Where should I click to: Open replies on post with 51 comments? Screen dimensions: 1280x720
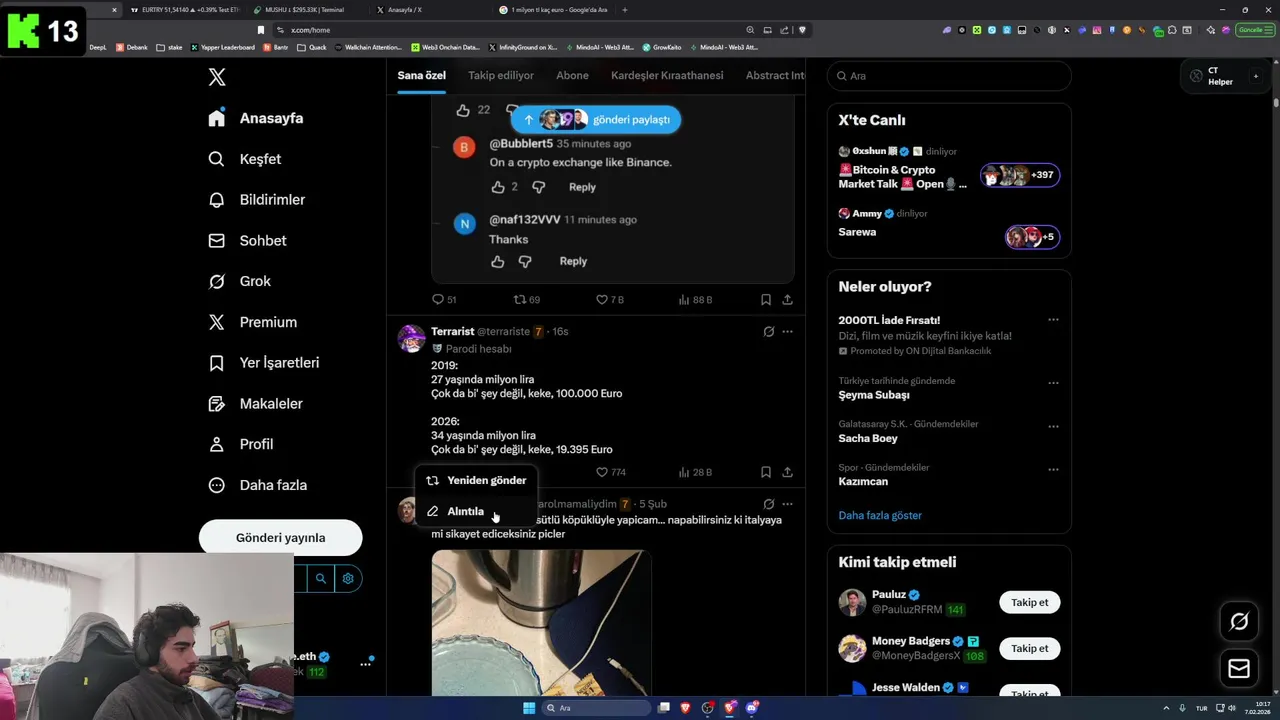[444, 300]
